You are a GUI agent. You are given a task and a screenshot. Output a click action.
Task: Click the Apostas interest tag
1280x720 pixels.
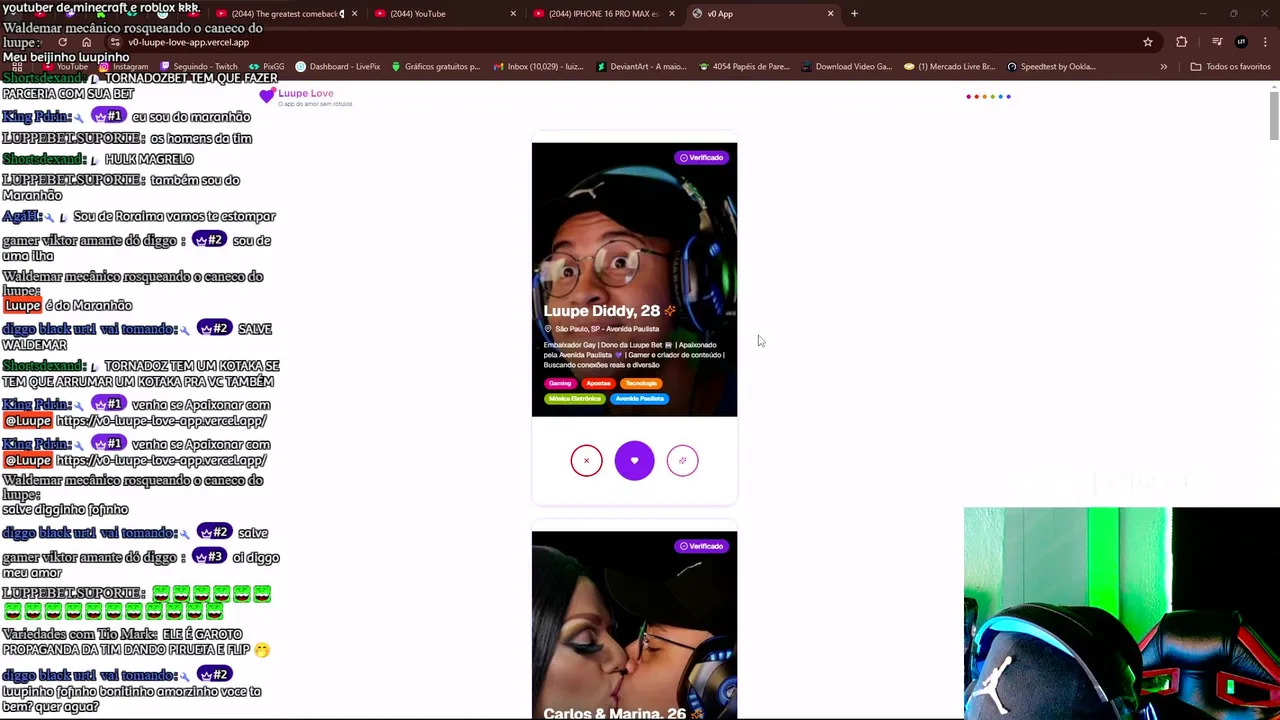(x=598, y=383)
